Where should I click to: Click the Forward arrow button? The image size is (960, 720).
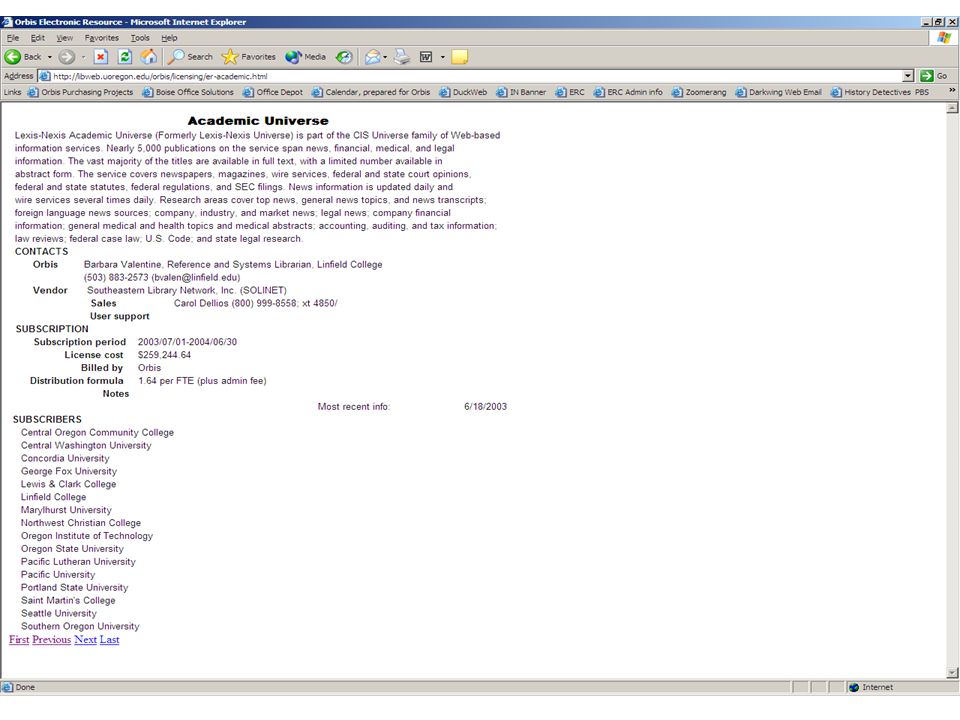tap(67, 57)
